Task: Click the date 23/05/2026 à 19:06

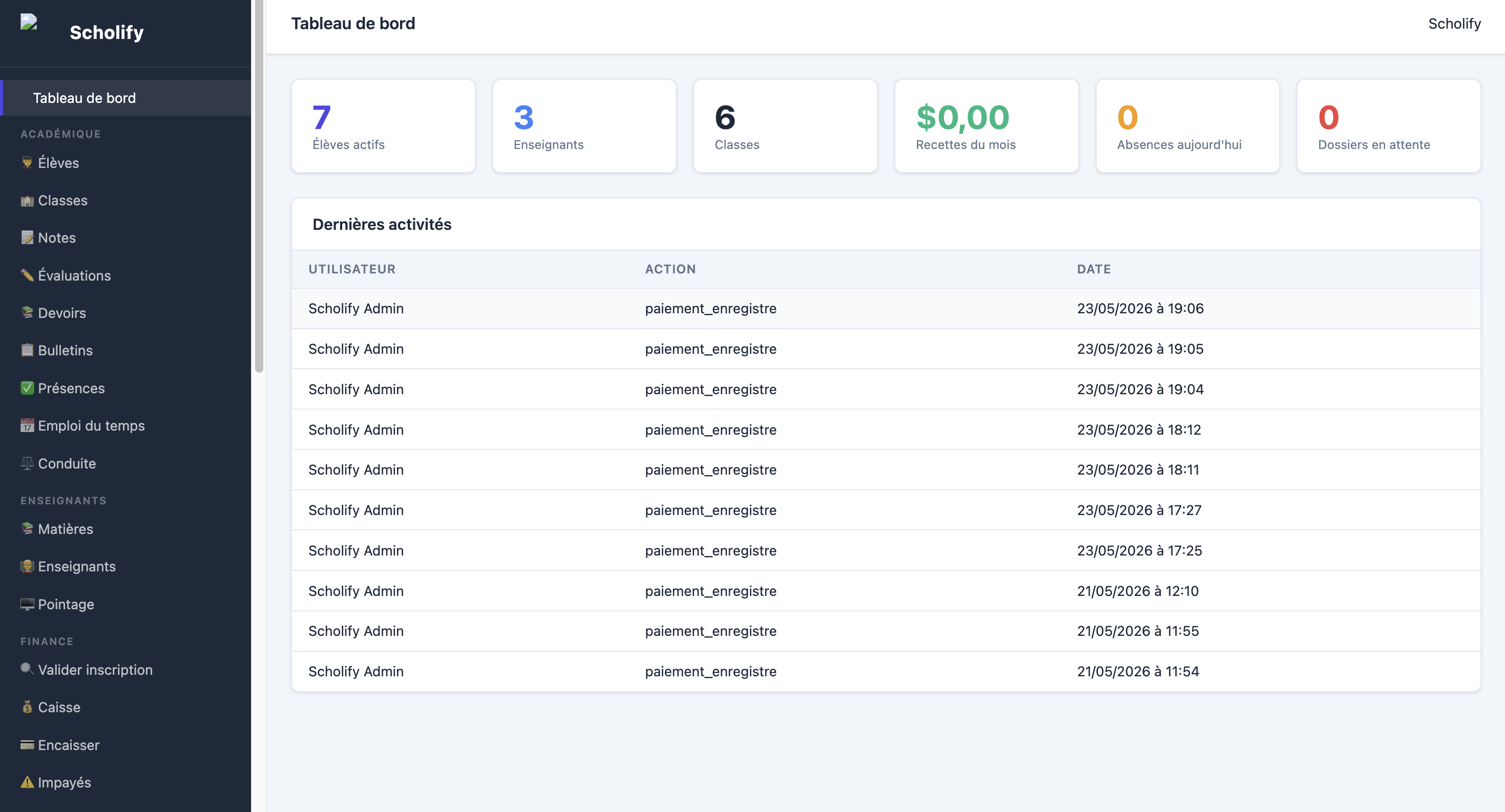Action: (1140, 308)
